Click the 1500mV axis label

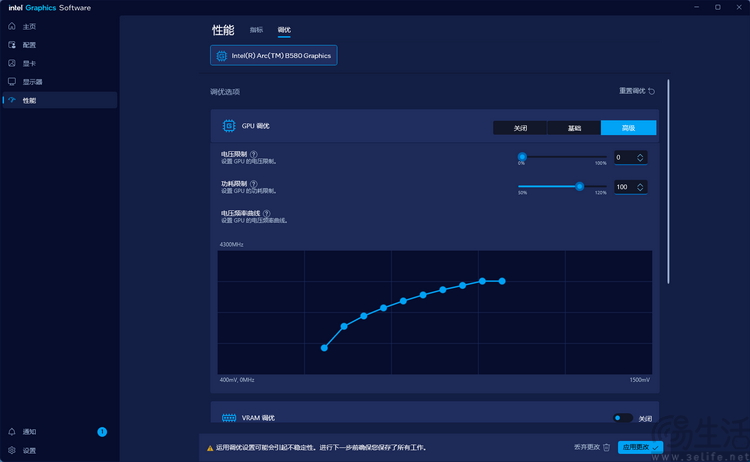point(640,380)
